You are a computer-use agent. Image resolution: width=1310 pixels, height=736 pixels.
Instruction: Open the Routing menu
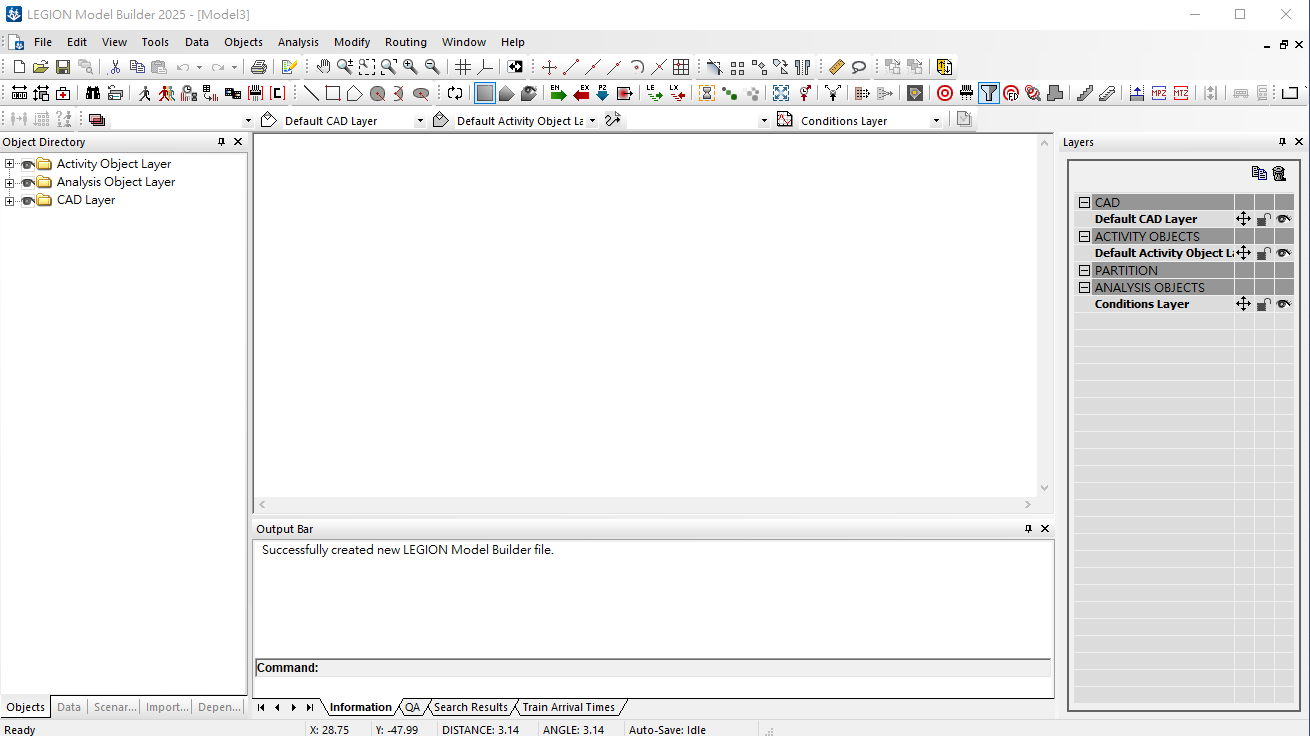pos(405,42)
